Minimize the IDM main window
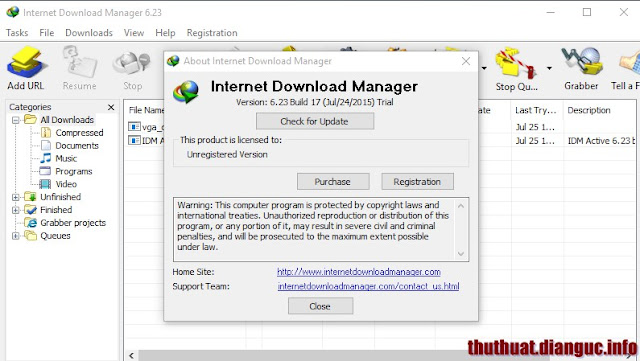640x361 pixels. click(x=551, y=12)
